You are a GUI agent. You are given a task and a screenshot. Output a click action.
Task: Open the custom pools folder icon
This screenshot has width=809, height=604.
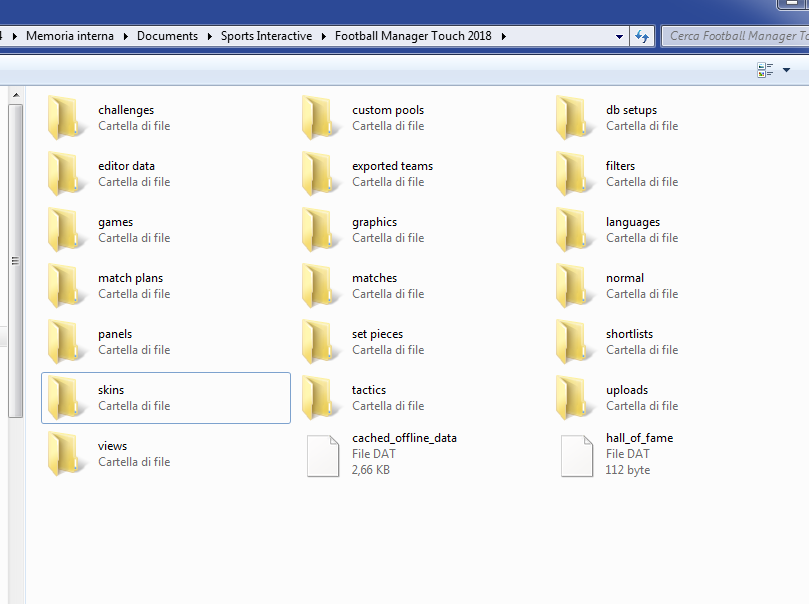[x=320, y=118]
